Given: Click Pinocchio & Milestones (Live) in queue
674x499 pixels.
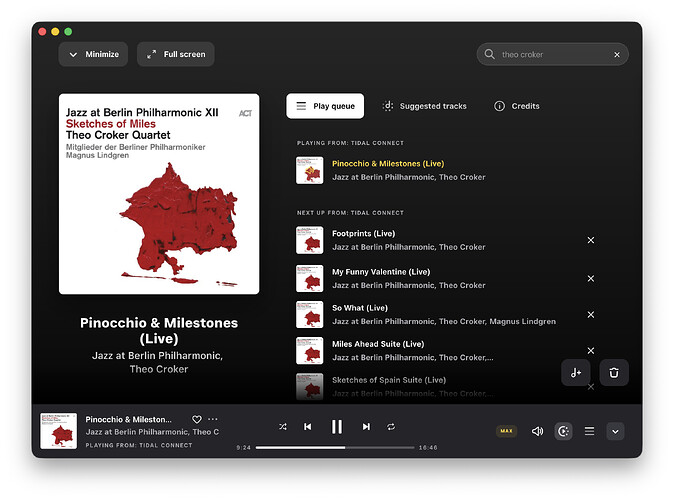Looking at the screenshot, I should click(388, 164).
